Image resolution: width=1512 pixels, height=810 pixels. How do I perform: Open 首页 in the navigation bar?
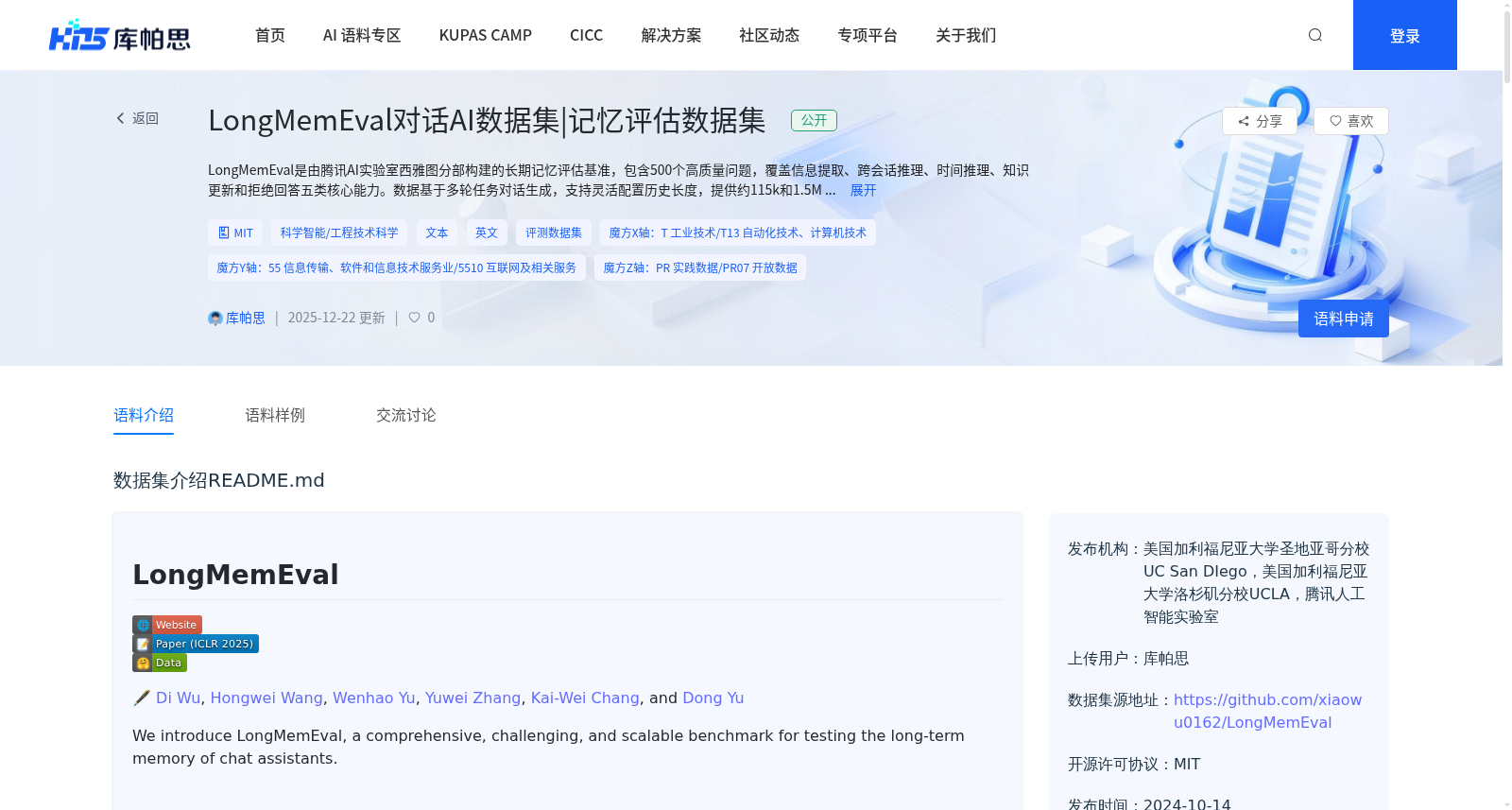point(270,35)
